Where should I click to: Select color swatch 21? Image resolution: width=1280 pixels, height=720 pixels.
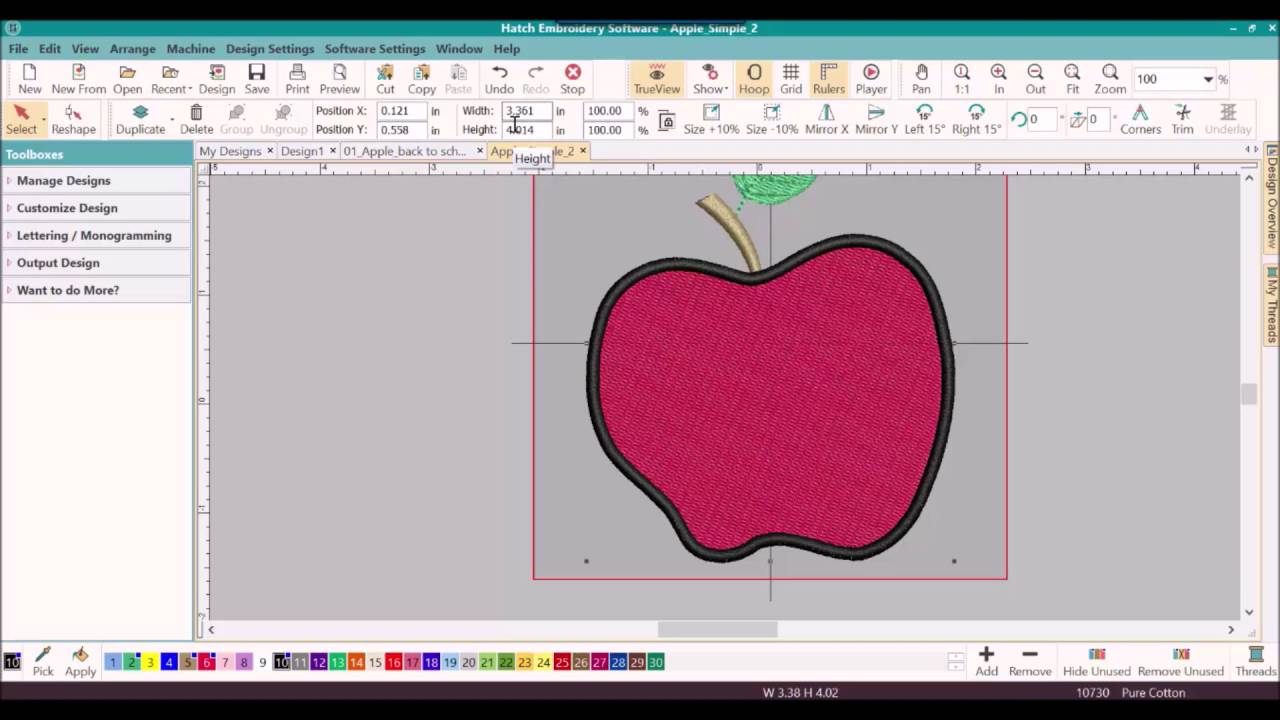pyautogui.click(x=487, y=662)
